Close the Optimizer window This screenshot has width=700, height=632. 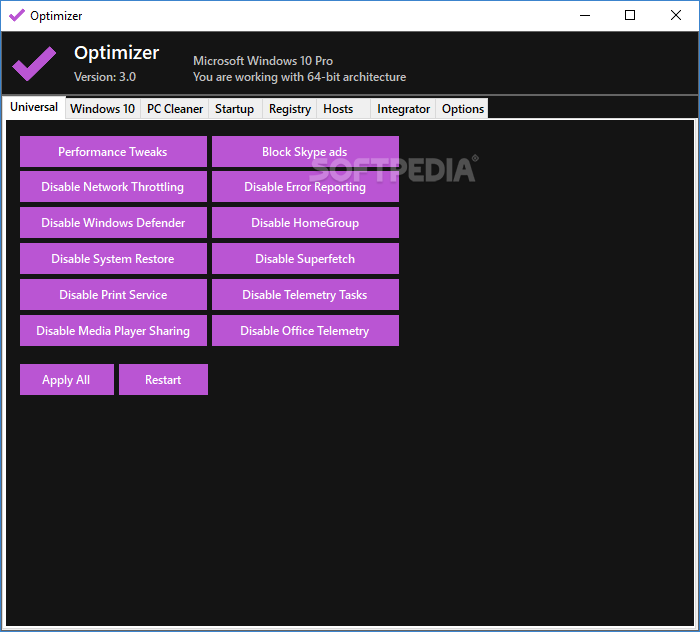coord(675,16)
